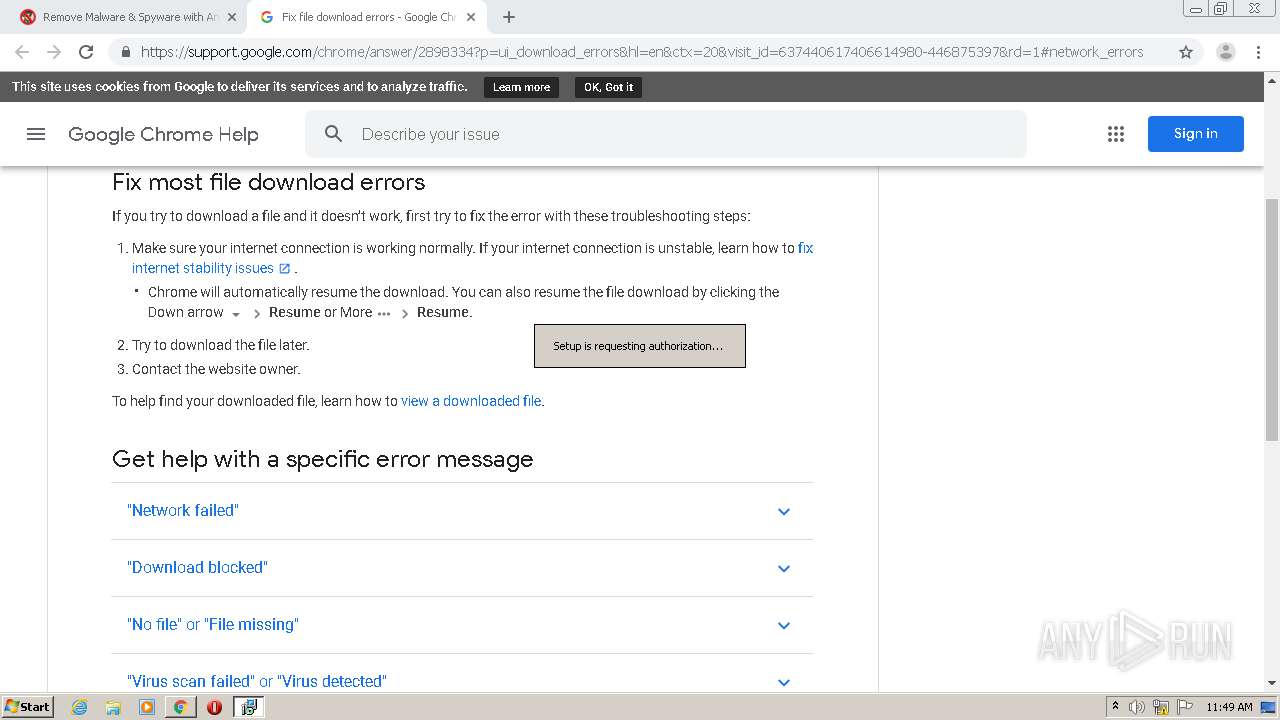Click the page vertical scrollbar thumb

click(1272, 319)
